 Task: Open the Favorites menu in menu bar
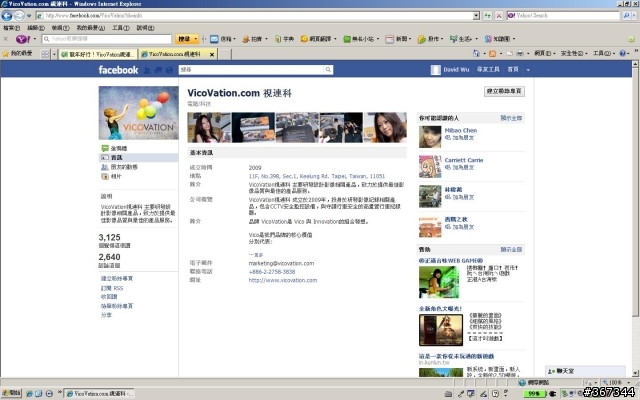91,28
